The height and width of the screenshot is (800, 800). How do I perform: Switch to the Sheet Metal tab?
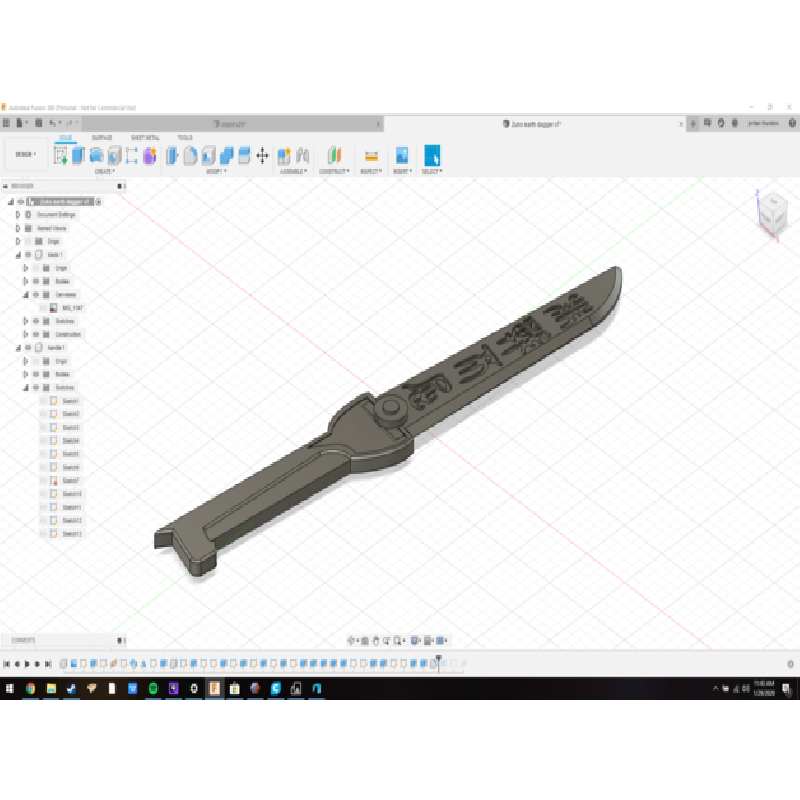145,137
